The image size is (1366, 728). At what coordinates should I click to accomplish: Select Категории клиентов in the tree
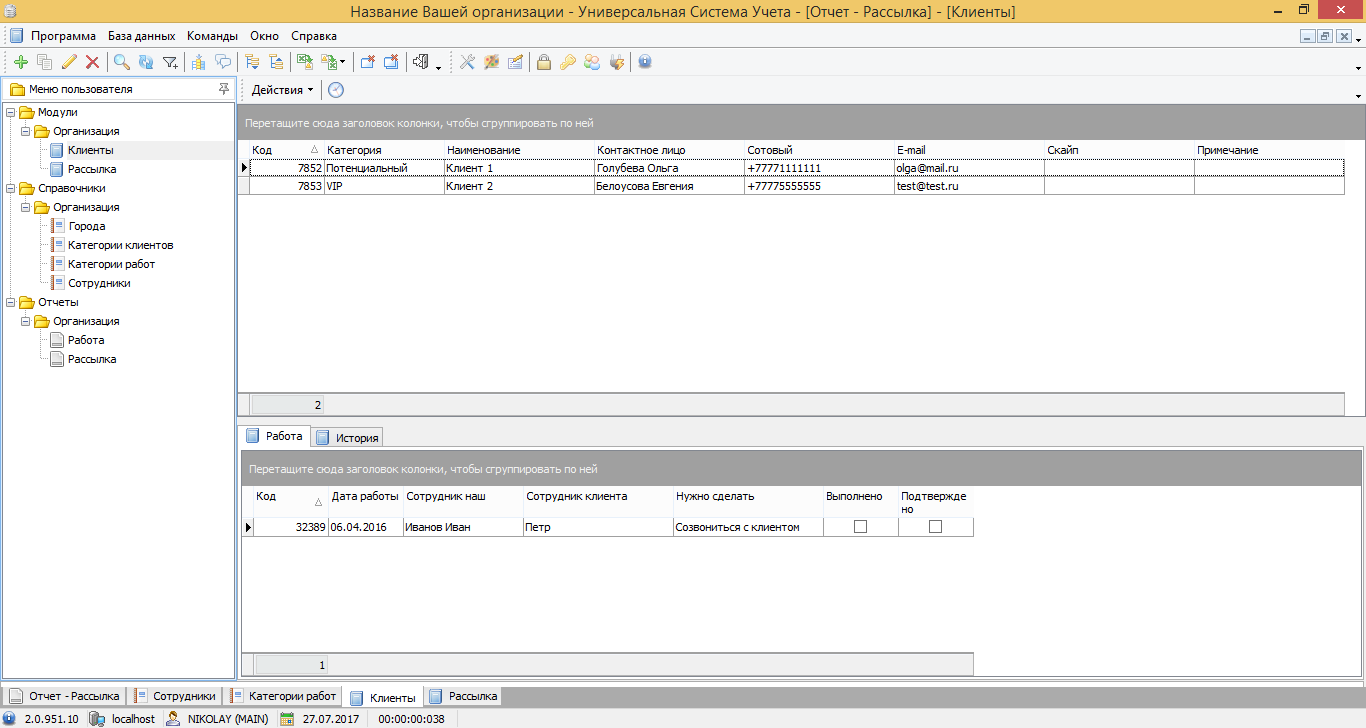121,246
